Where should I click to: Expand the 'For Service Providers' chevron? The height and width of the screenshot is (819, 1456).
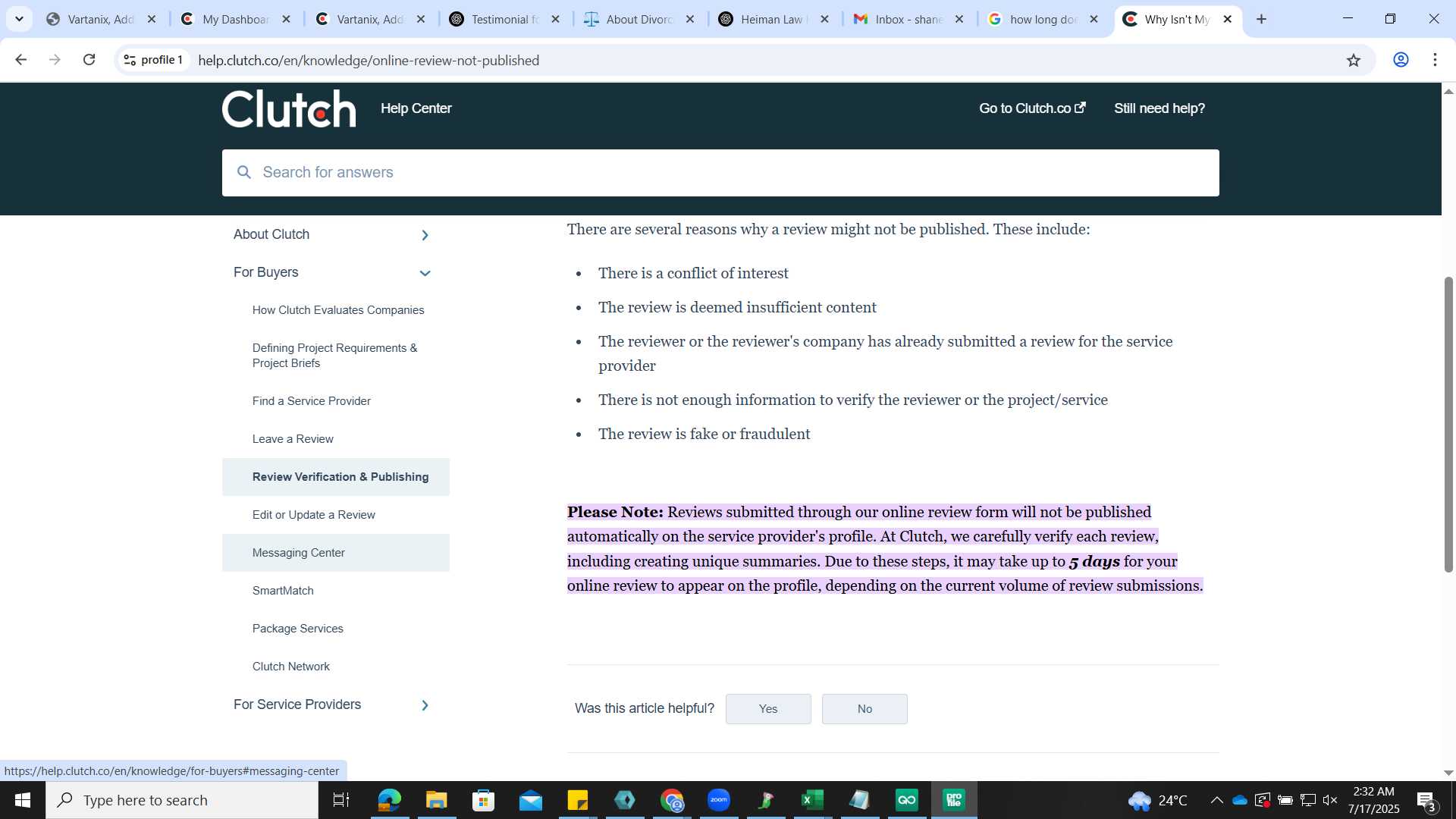click(425, 705)
